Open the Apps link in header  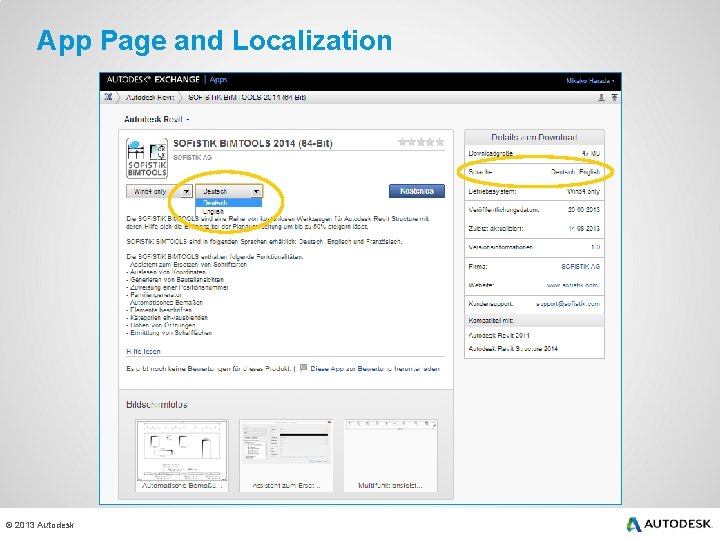(x=218, y=79)
